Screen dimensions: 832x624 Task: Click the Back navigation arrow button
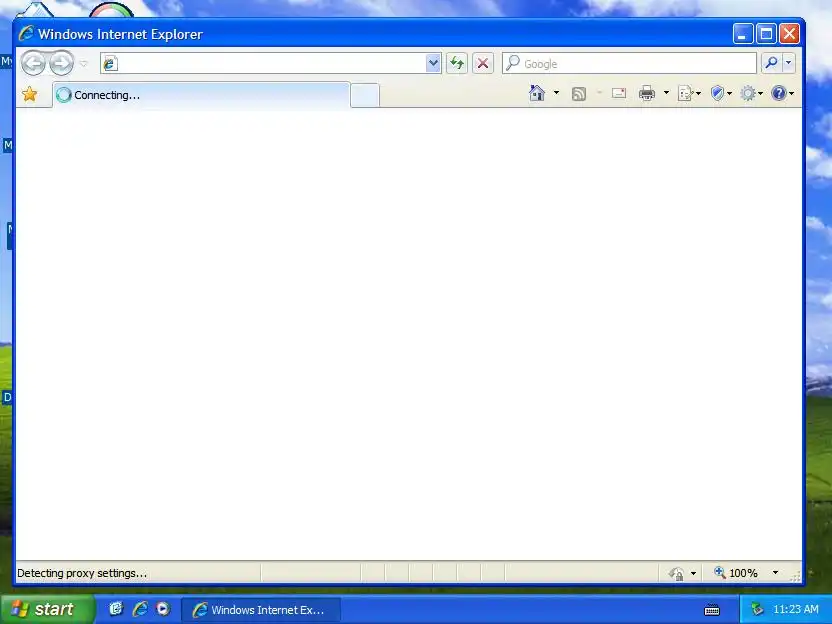(x=33, y=64)
